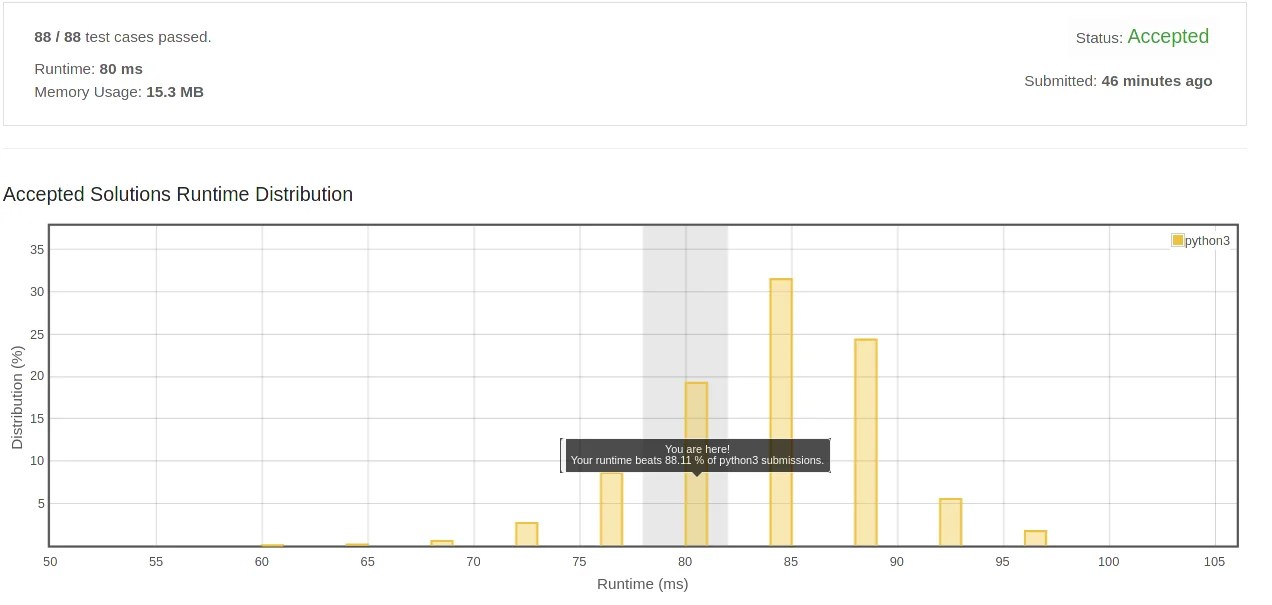Click the Accepted Solutions Runtime Distribution heading
1272x605 pixels.
point(178,194)
